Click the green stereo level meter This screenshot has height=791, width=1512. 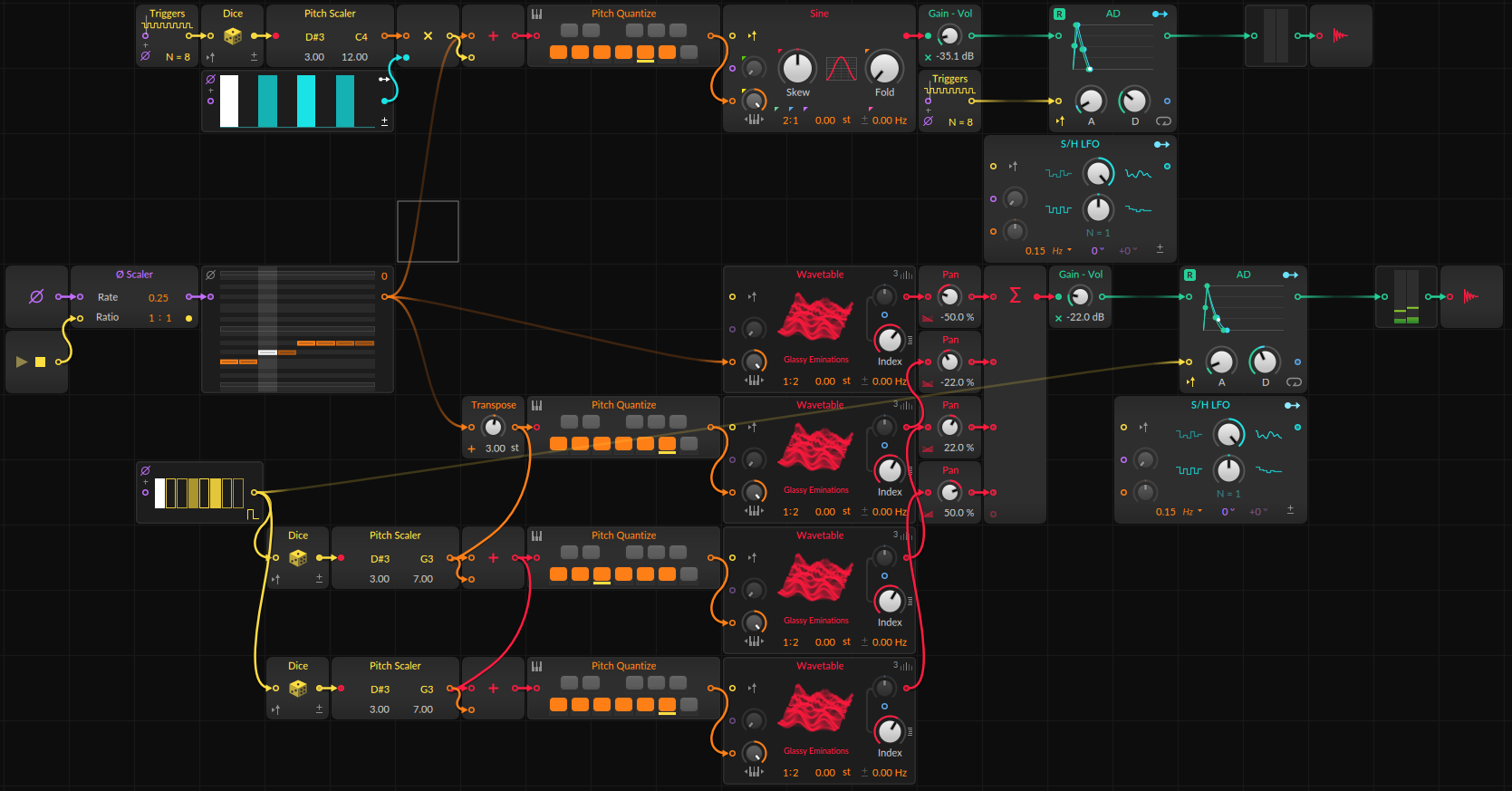click(x=1406, y=296)
